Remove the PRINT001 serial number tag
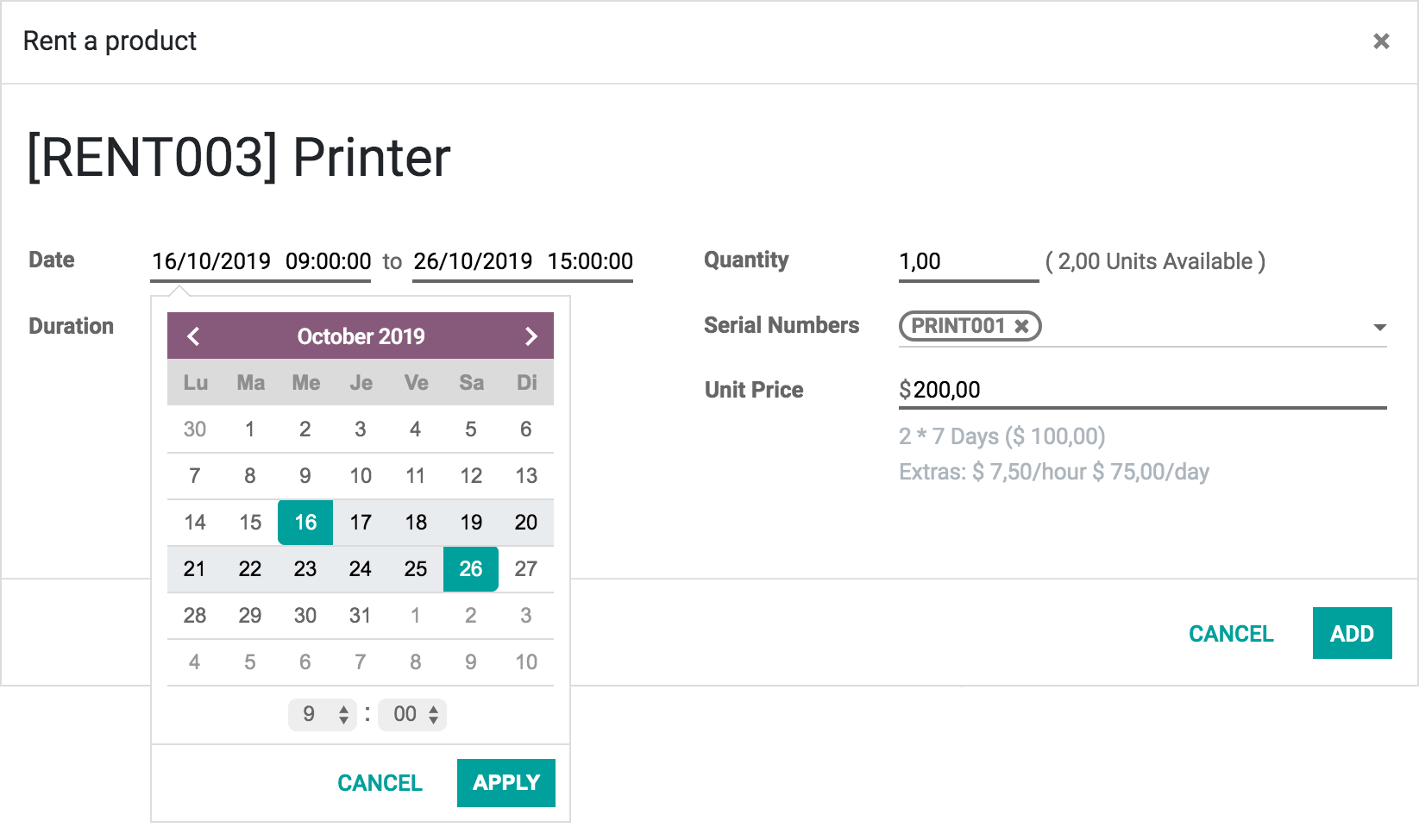The width and height of the screenshot is (1419, 840). click(x=1021, y=326)
